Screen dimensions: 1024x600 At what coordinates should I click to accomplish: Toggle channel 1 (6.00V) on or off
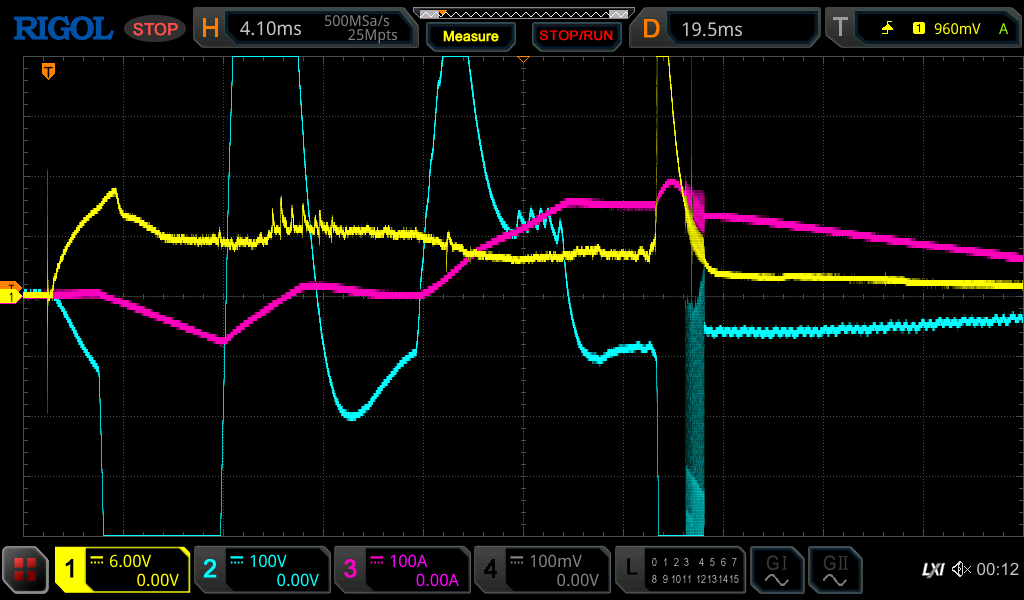pos(122,570)
